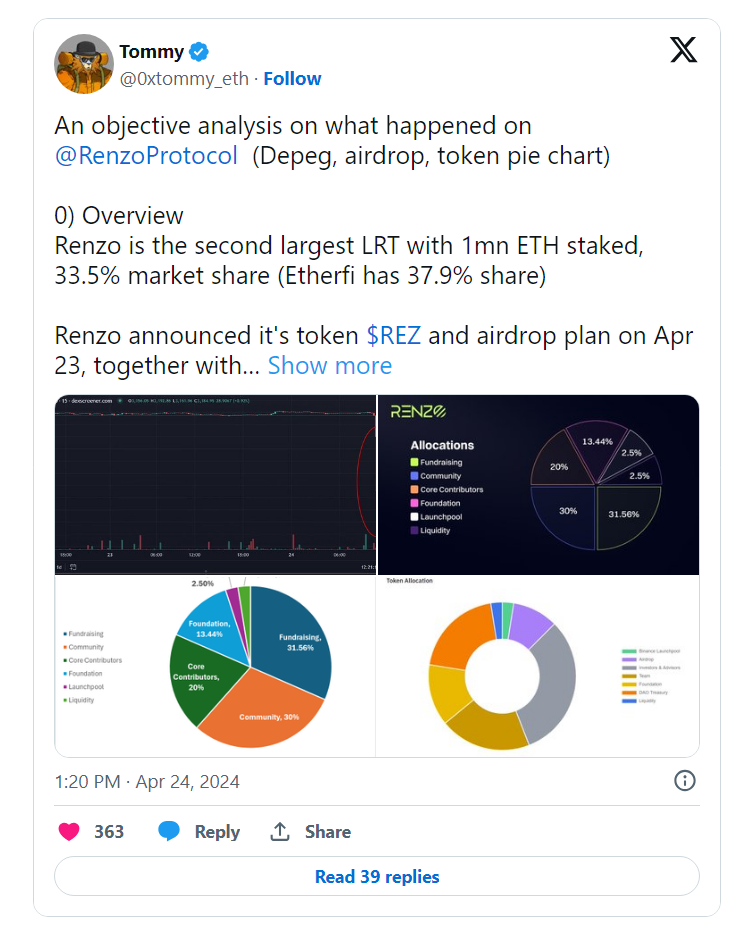The width and height of the screenshot is (735, 940).
Task: Click Read 39 replies
Action: click(376, 876)
